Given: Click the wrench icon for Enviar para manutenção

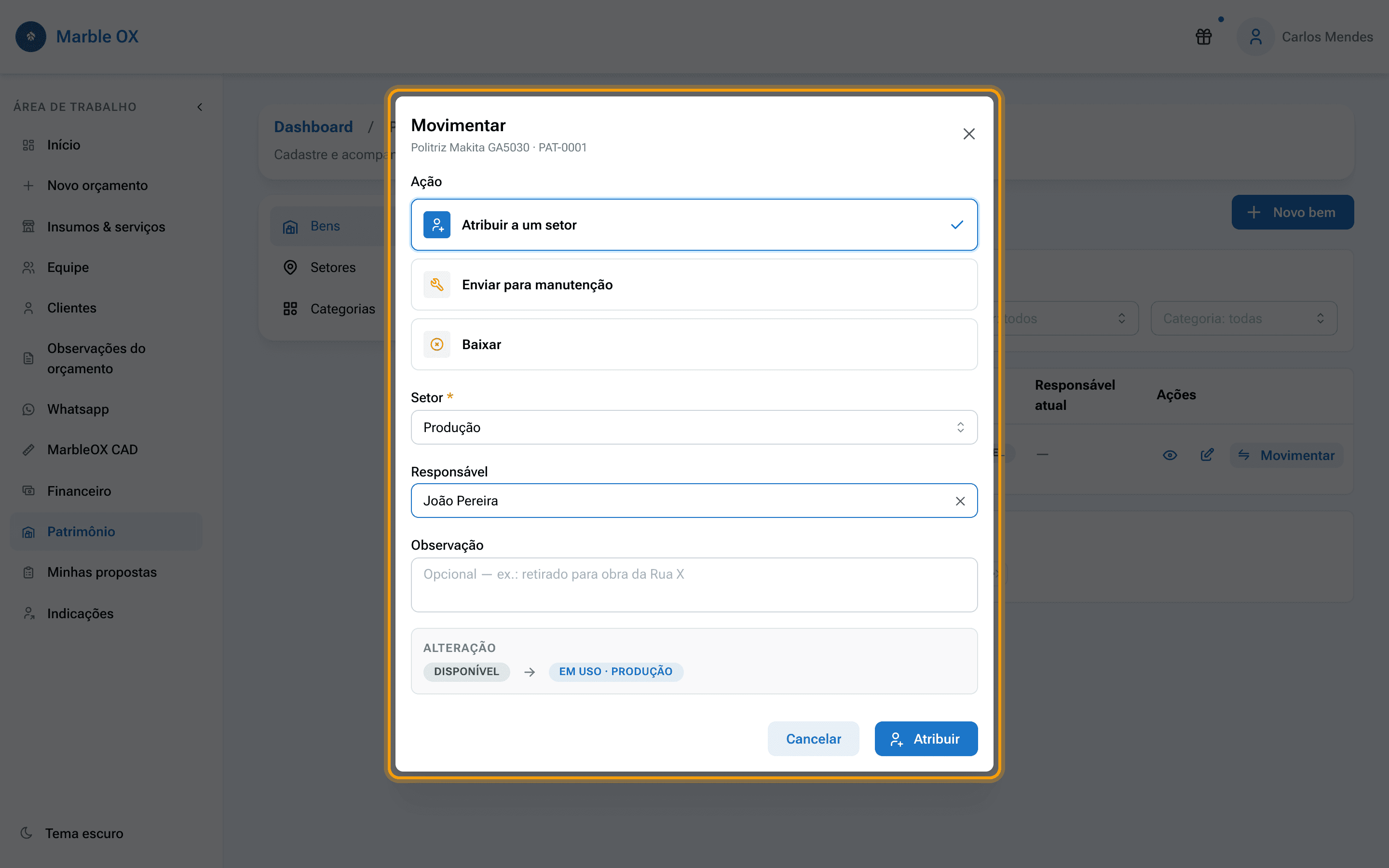Looking at the screenshot, I should click(437, 285).
